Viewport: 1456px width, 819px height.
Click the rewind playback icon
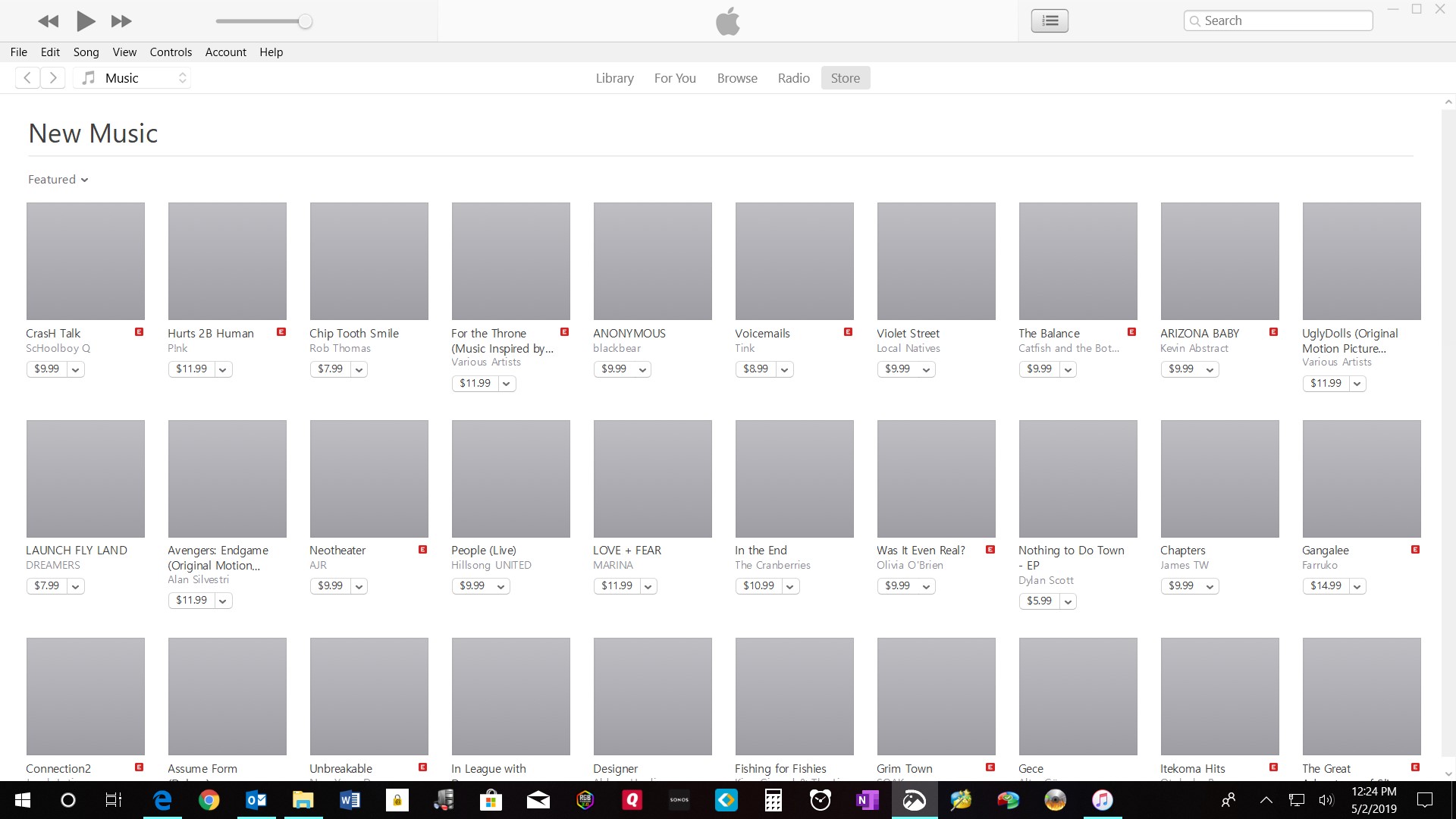(x=48, y=21)
